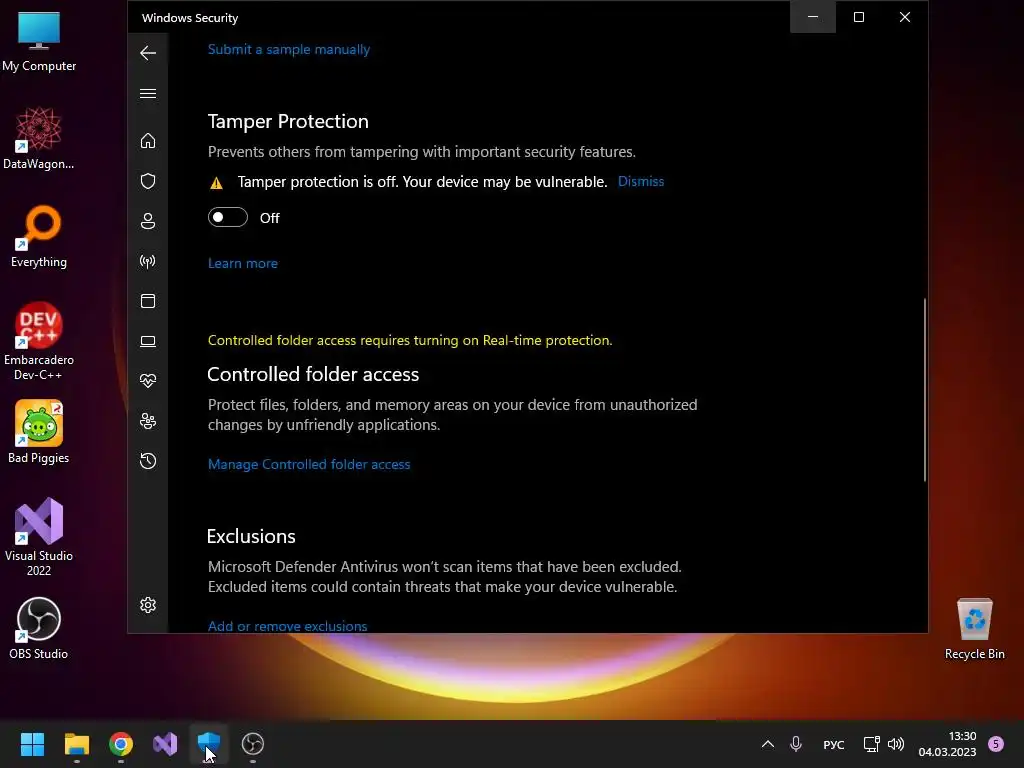Show hidden system tray icons
This screenshot has width=1024, height=768.
click(x=768, y=744)
